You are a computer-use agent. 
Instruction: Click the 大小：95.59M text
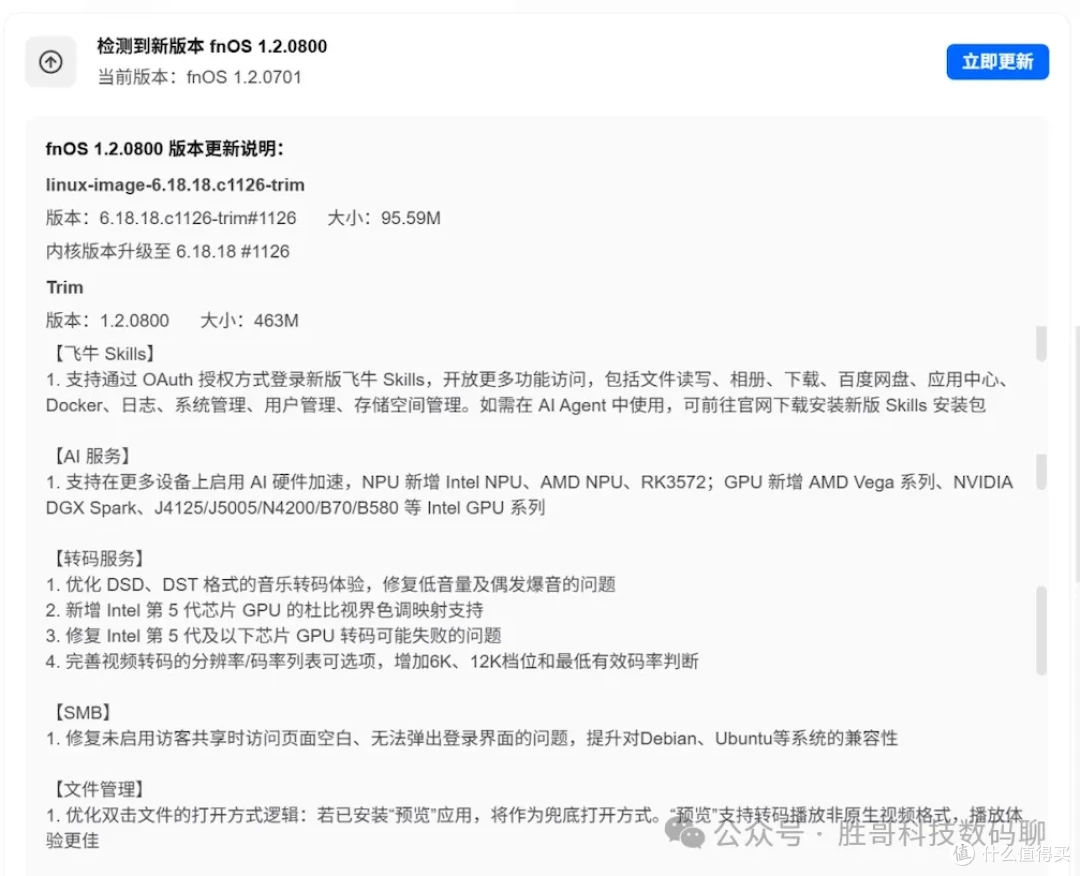click(384, 218)
